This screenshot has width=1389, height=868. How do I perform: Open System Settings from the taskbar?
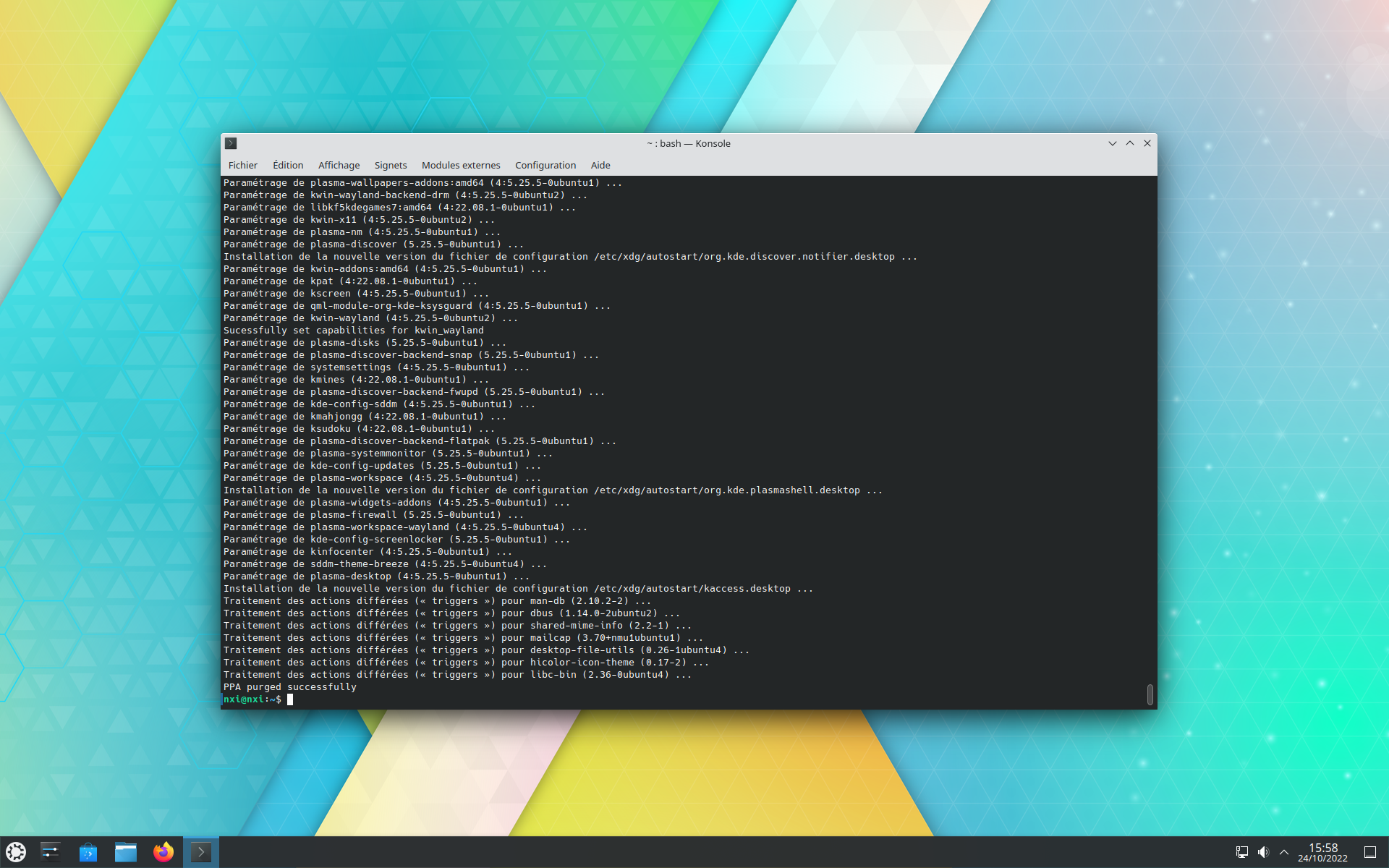coord(50,852)
